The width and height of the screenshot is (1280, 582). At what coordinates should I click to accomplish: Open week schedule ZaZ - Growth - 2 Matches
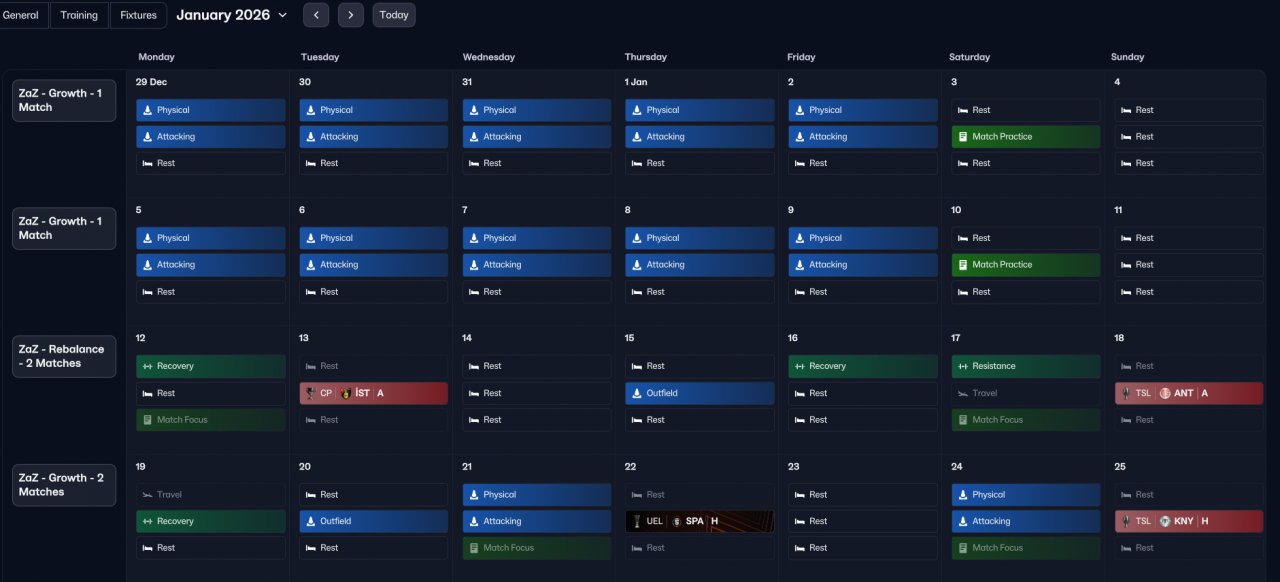[x=64, y=485]
